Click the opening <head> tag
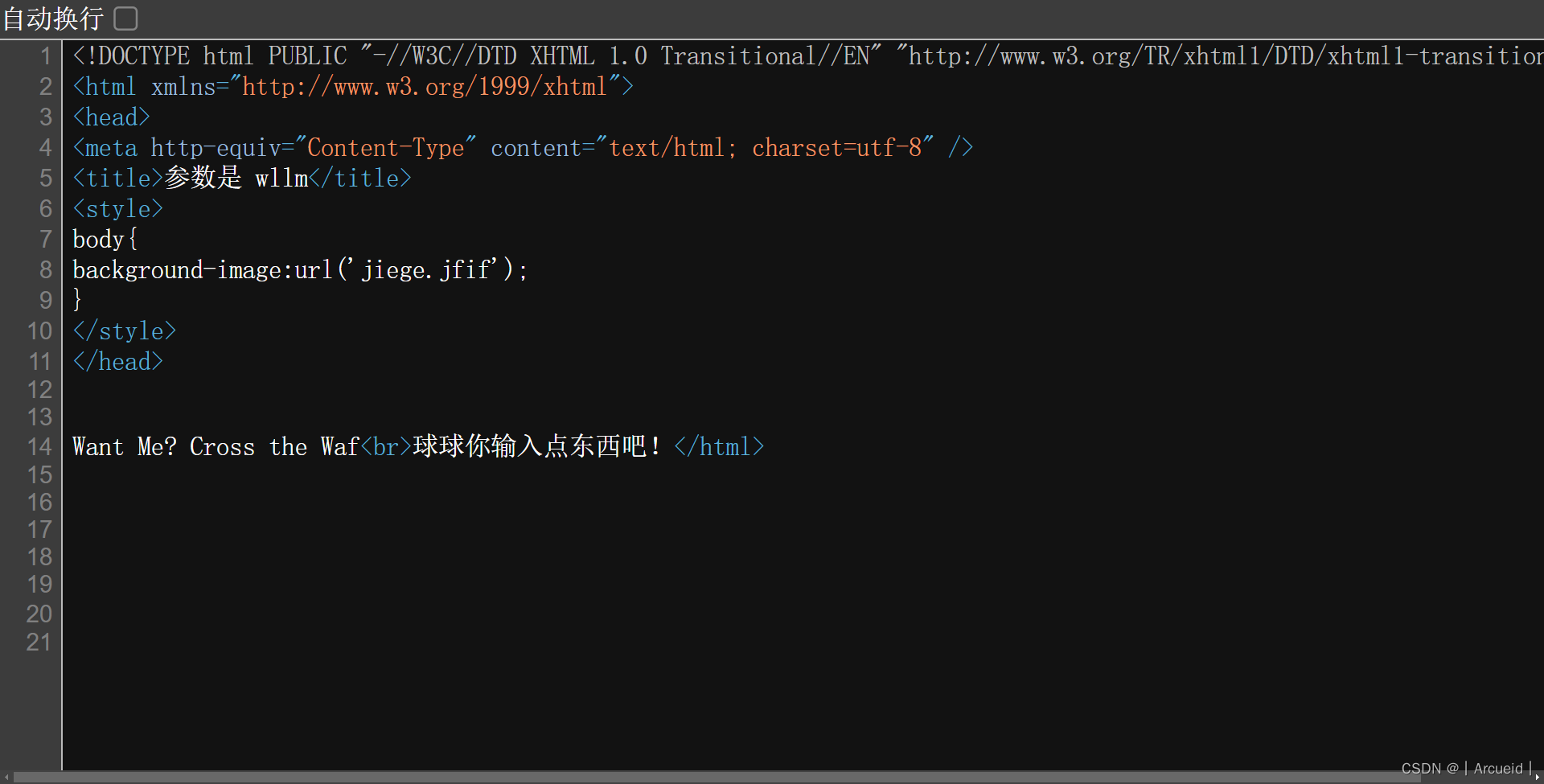This screenshot has width=1544, height=784. click(111, 117)
